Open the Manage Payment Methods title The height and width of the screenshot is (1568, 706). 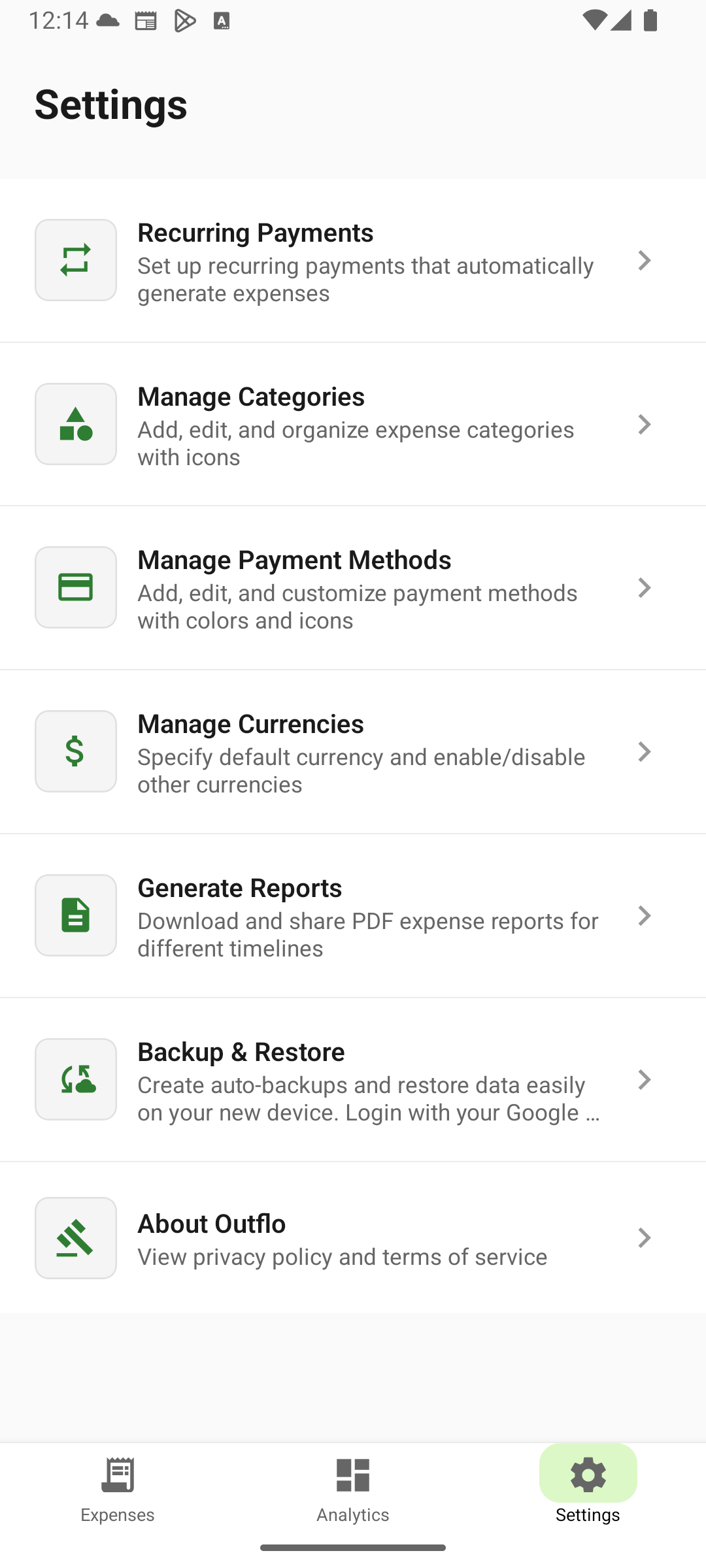(x=294, y=560)
